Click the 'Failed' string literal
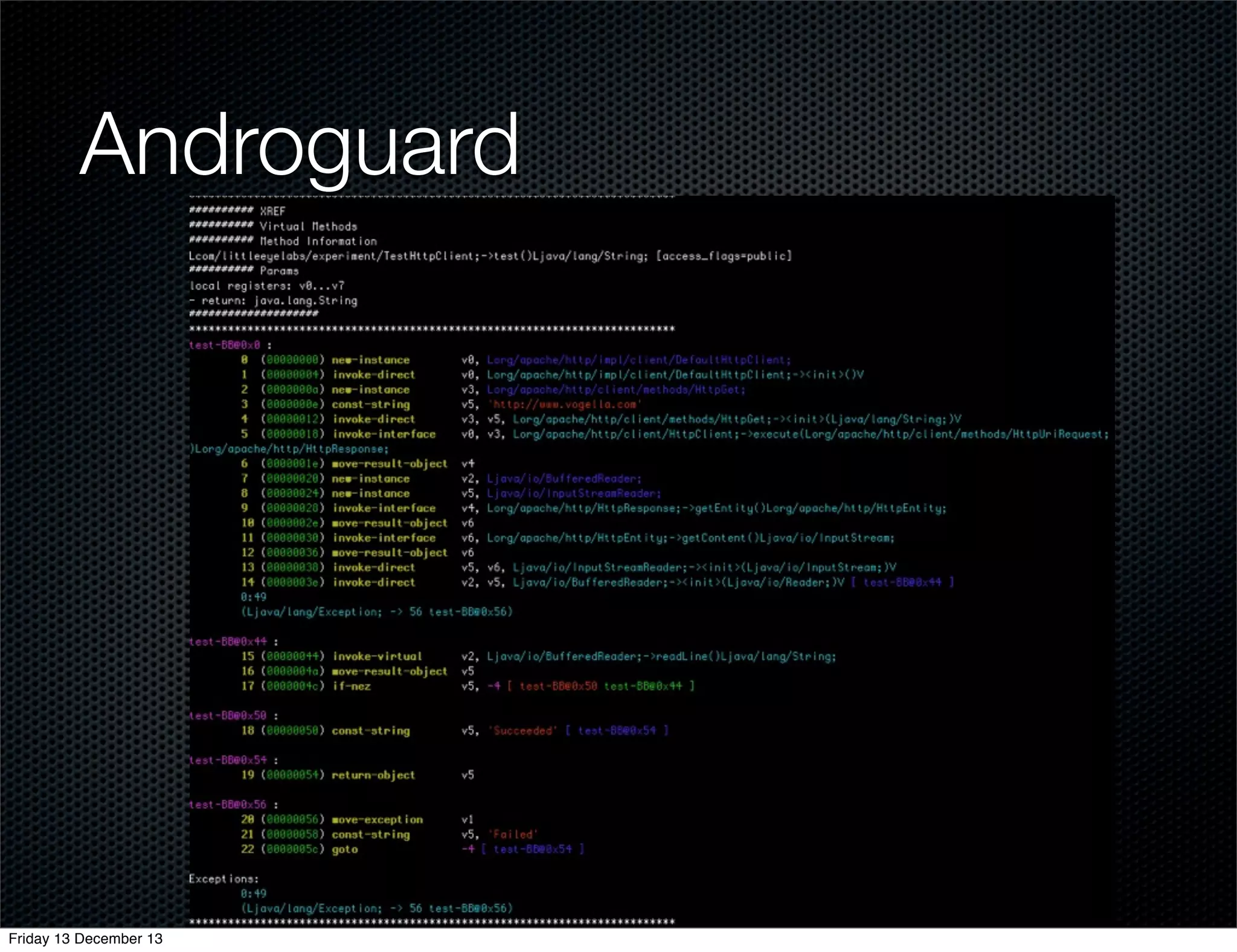 pos(513,834)
